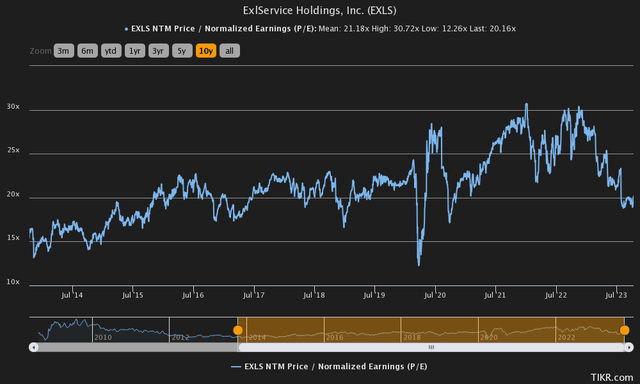
Task: Click the 10x y-axis label
Action: (x=13, y=282)
